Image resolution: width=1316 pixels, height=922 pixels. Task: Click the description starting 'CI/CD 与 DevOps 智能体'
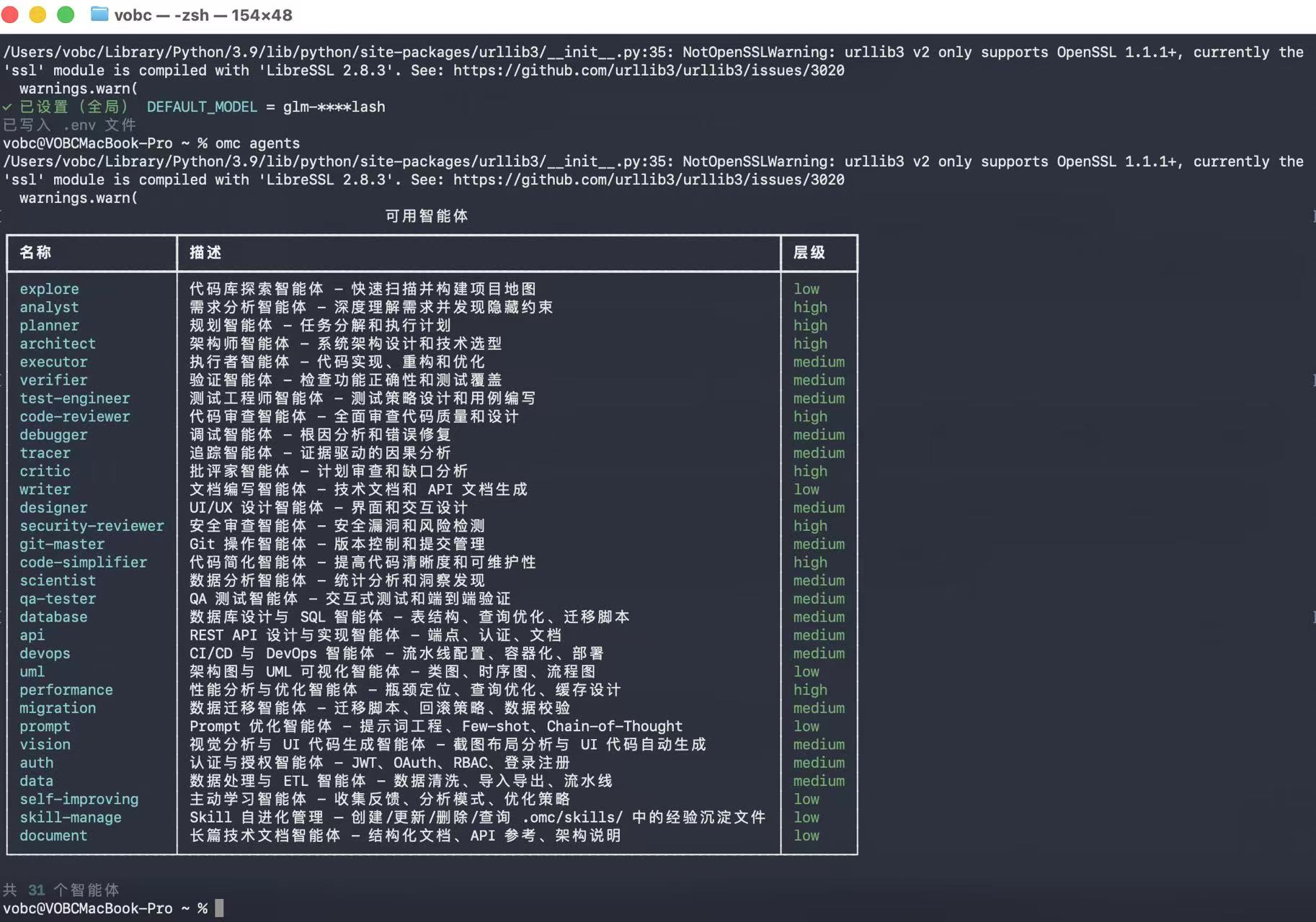(x=396, y=654)
